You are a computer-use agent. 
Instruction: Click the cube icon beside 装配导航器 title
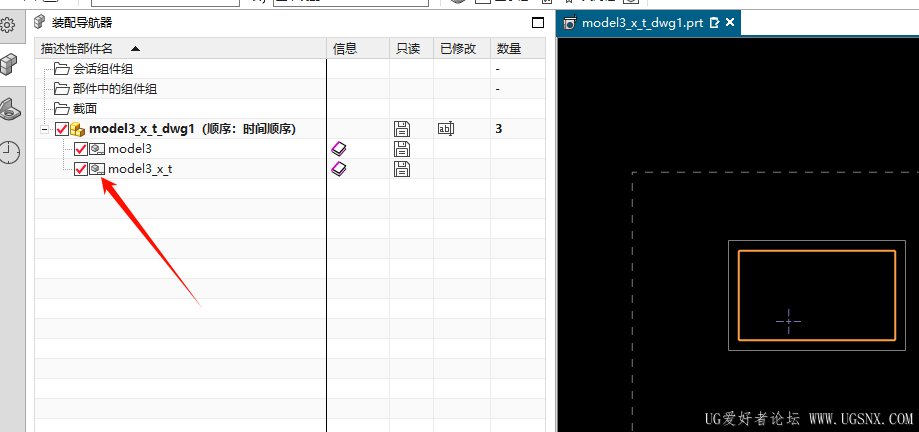pyautogui.click(x=40, y=23)
